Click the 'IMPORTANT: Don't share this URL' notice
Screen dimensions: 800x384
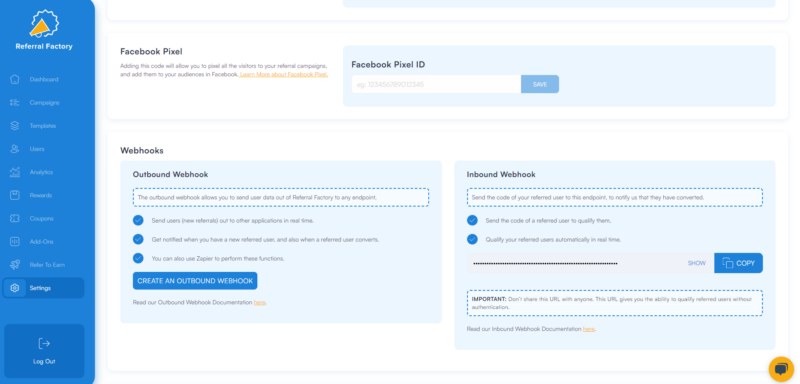[x=615, y=303]
